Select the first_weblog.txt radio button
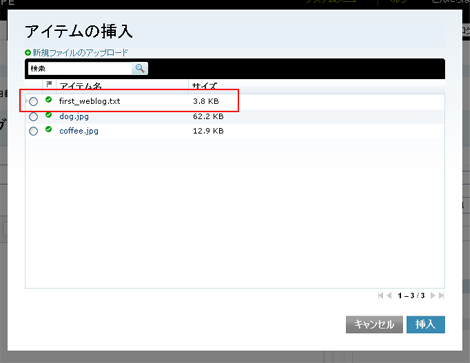Screen dimensions: 470x363 (33, 101)
